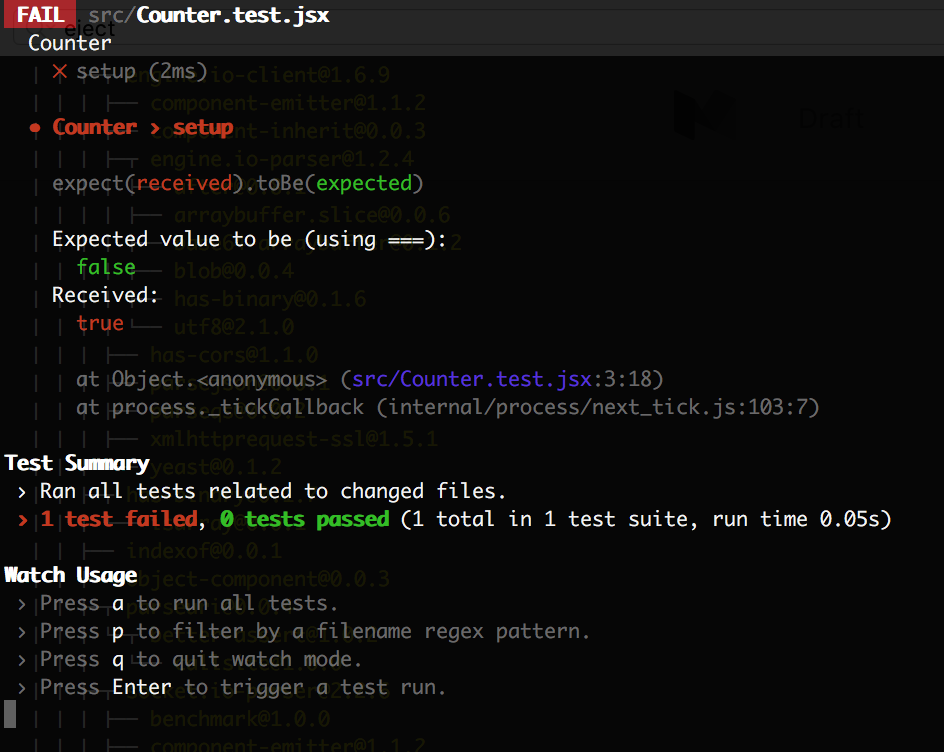The image size is (944, 752).
Task: Expand the chevron on Press p line
Action: pos(22,631)
